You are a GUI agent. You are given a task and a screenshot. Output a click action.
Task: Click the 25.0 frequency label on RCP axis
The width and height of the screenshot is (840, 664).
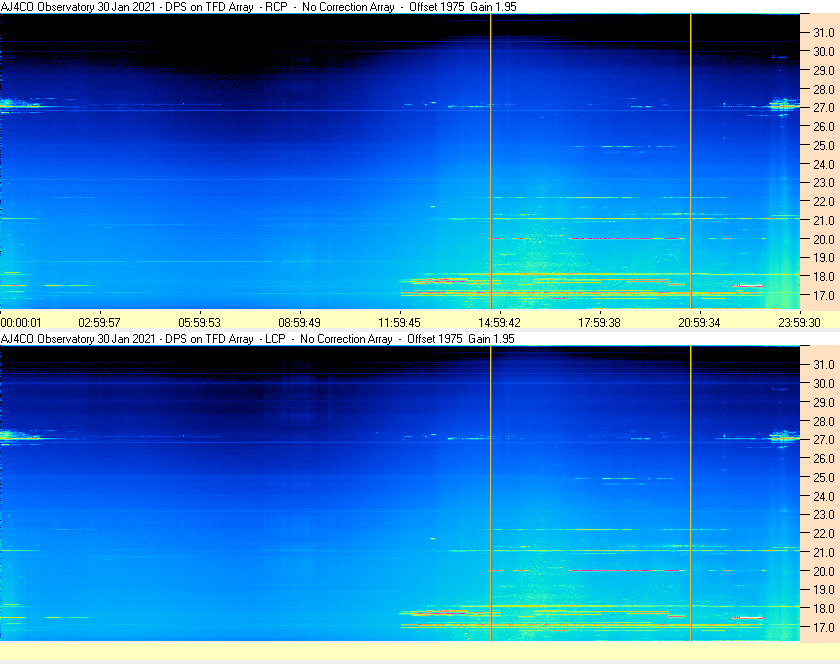click(x=824, y=145)
